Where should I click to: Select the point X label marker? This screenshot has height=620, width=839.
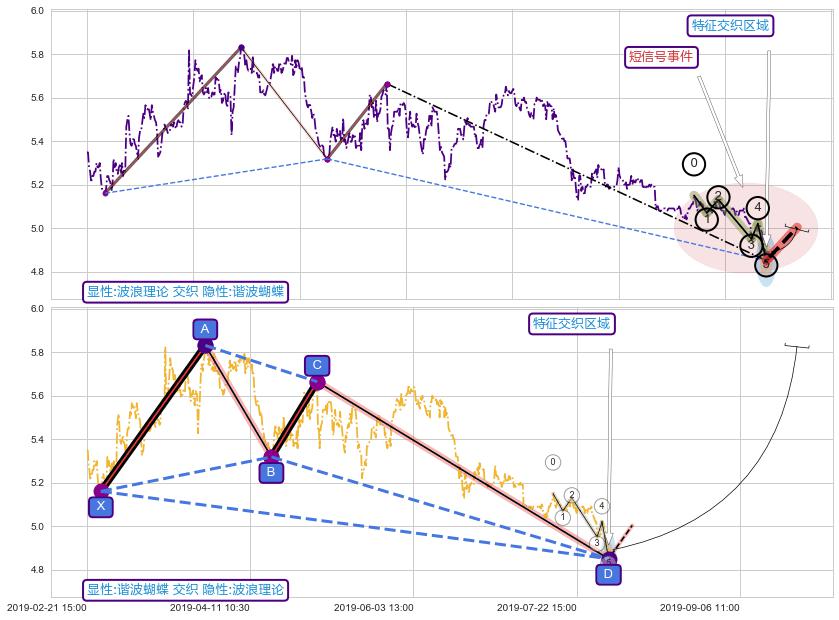(100, 506)
